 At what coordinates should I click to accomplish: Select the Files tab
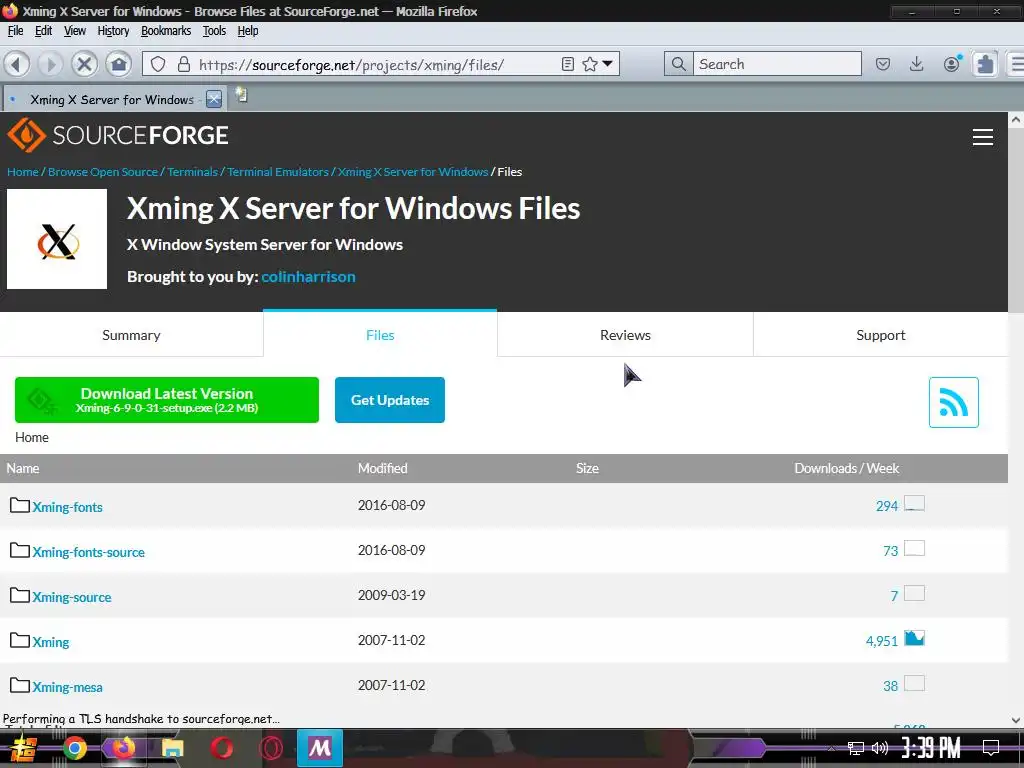[x=380, y=335]
